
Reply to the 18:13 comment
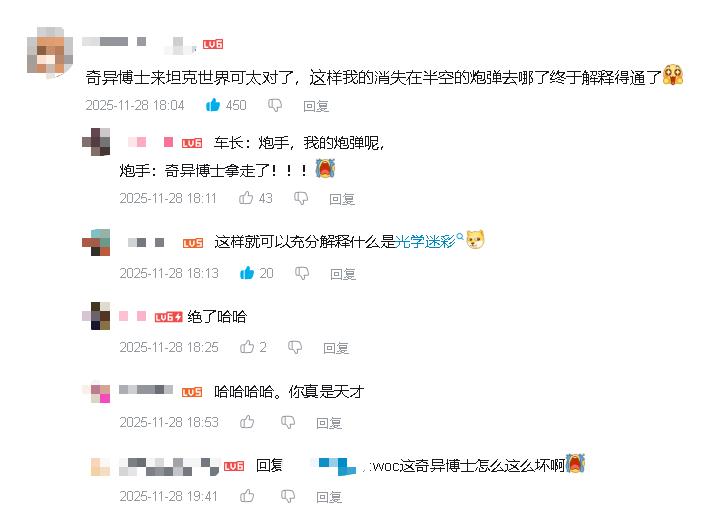click(x=343, y=274)
